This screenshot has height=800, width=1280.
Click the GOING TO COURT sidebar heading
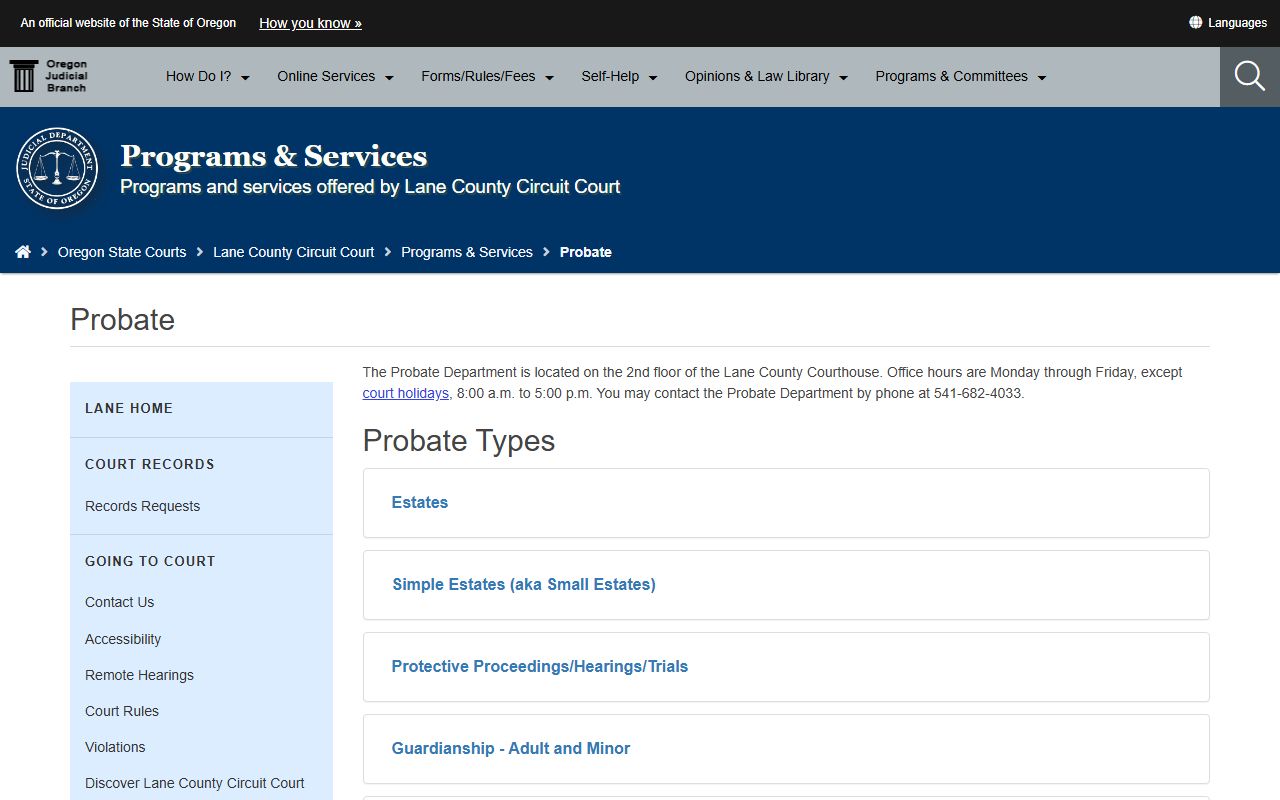150,561
